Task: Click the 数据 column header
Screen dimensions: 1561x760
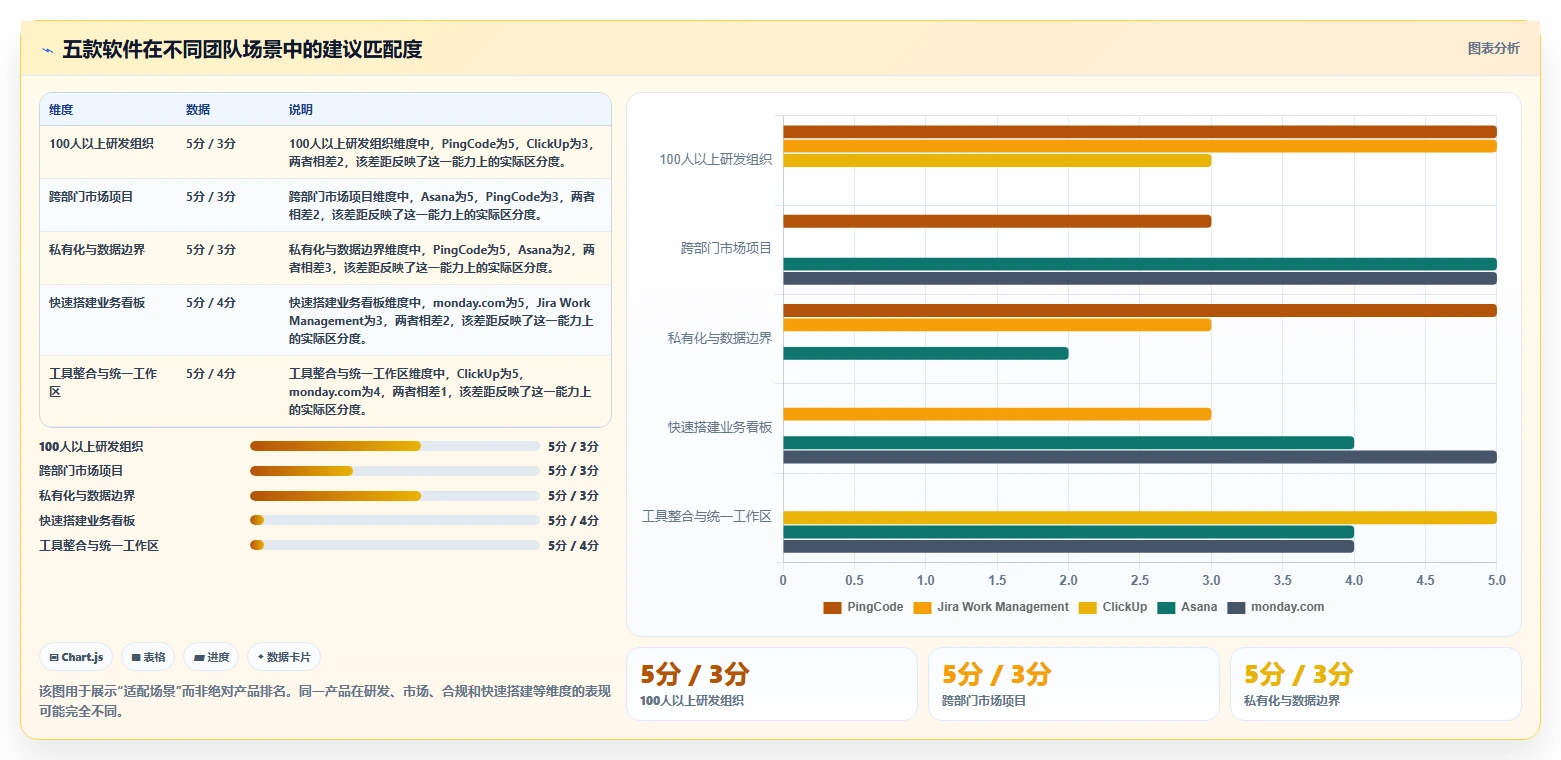Action: click(x=198, y=110)
